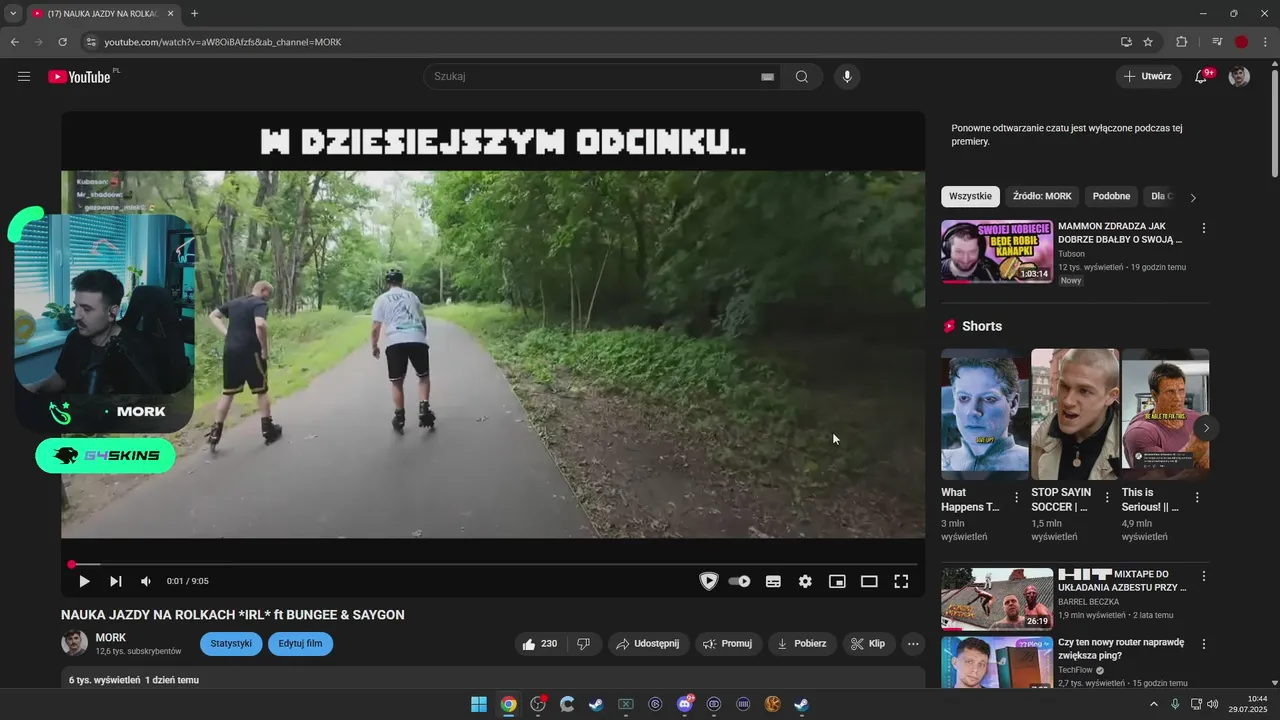Focus the YouTube Szukaj search field

coord(595,77)
